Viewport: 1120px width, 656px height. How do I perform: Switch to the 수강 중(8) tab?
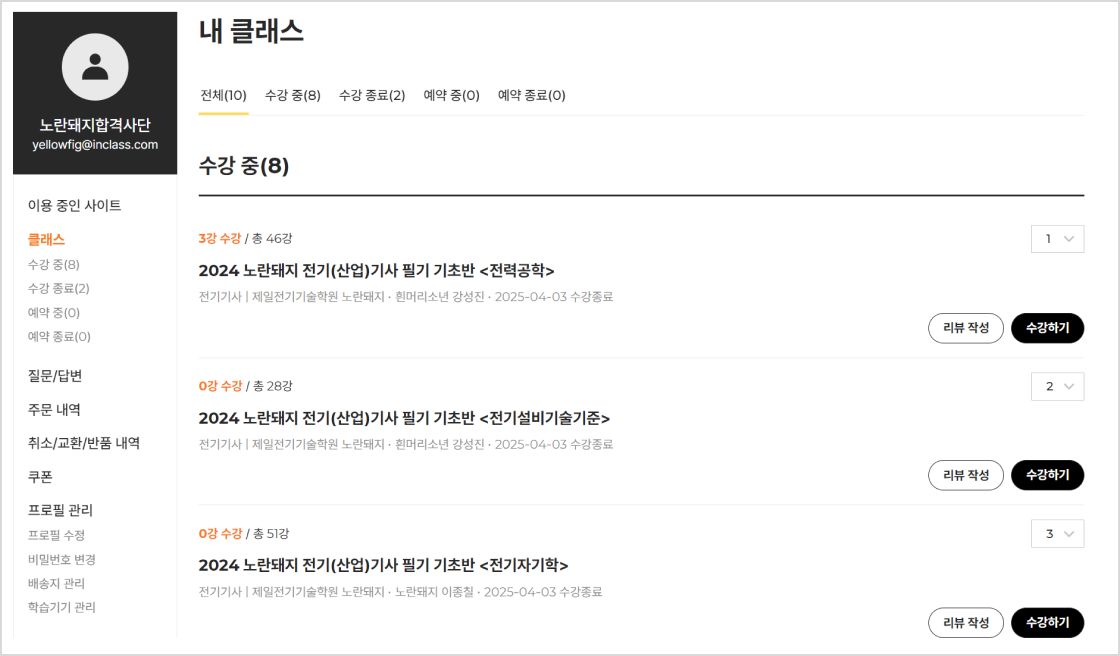click(293, 95)
